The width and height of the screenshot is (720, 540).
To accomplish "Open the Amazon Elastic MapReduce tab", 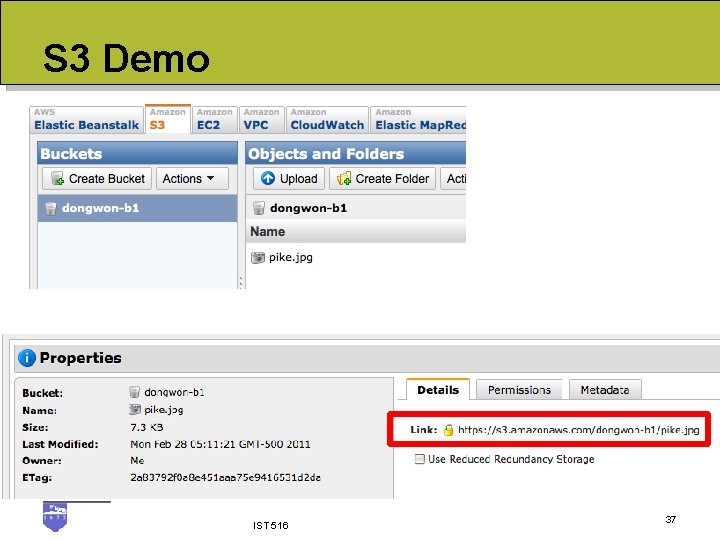I will (x=419, y=119).
